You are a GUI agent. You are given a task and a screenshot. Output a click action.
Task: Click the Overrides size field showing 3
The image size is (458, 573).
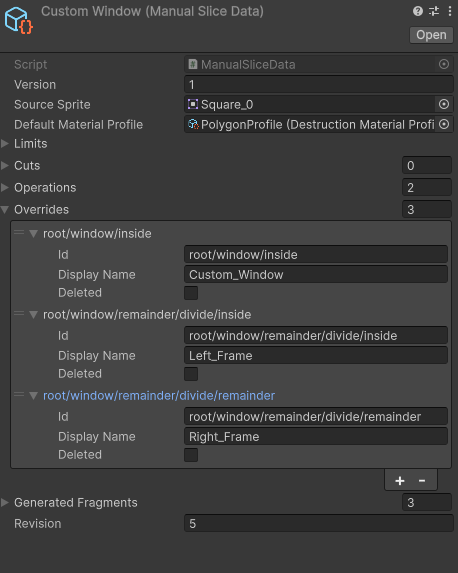point(427,209)
